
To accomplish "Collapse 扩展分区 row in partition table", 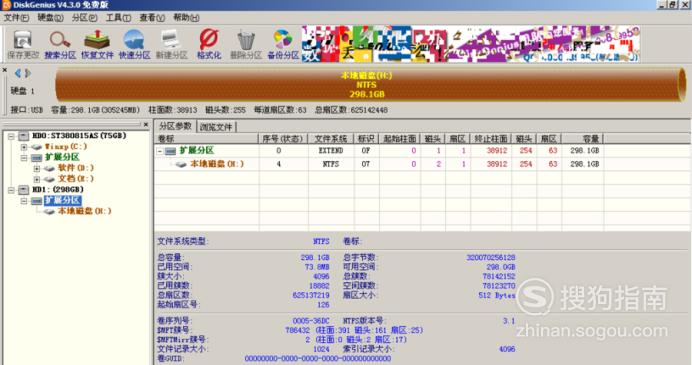I will click(x=160, y=151).
